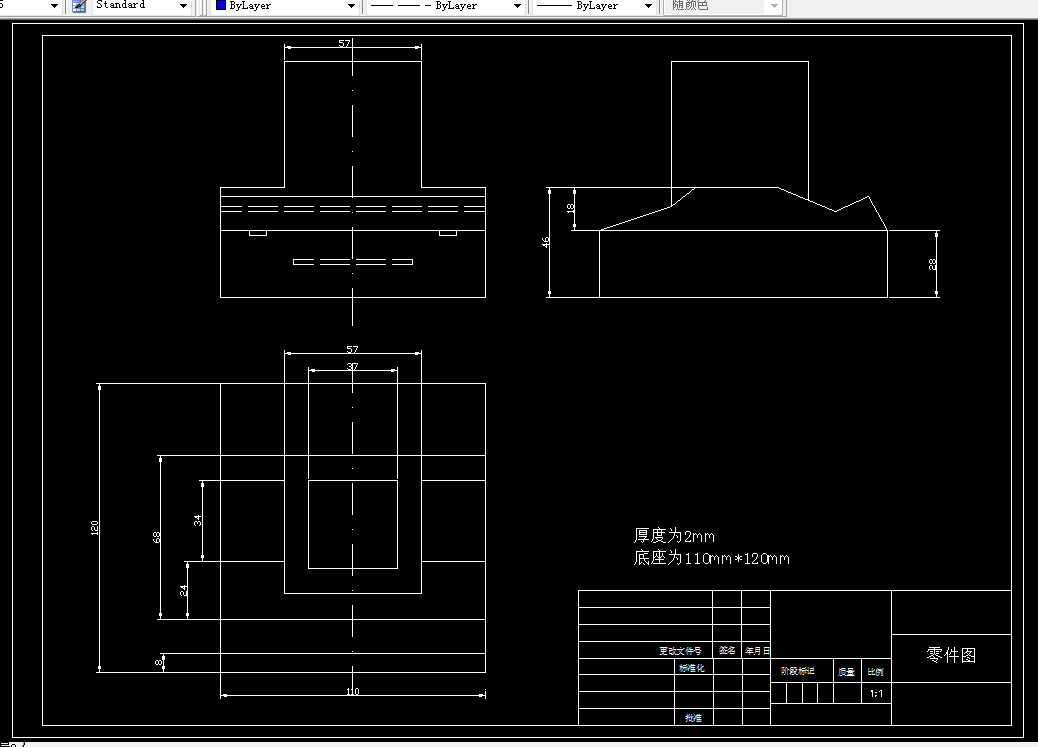Screen dimensions: 1038x747
Task: Click the Text Style Manager icon beside Standard
Action: [x=78, y=7]
